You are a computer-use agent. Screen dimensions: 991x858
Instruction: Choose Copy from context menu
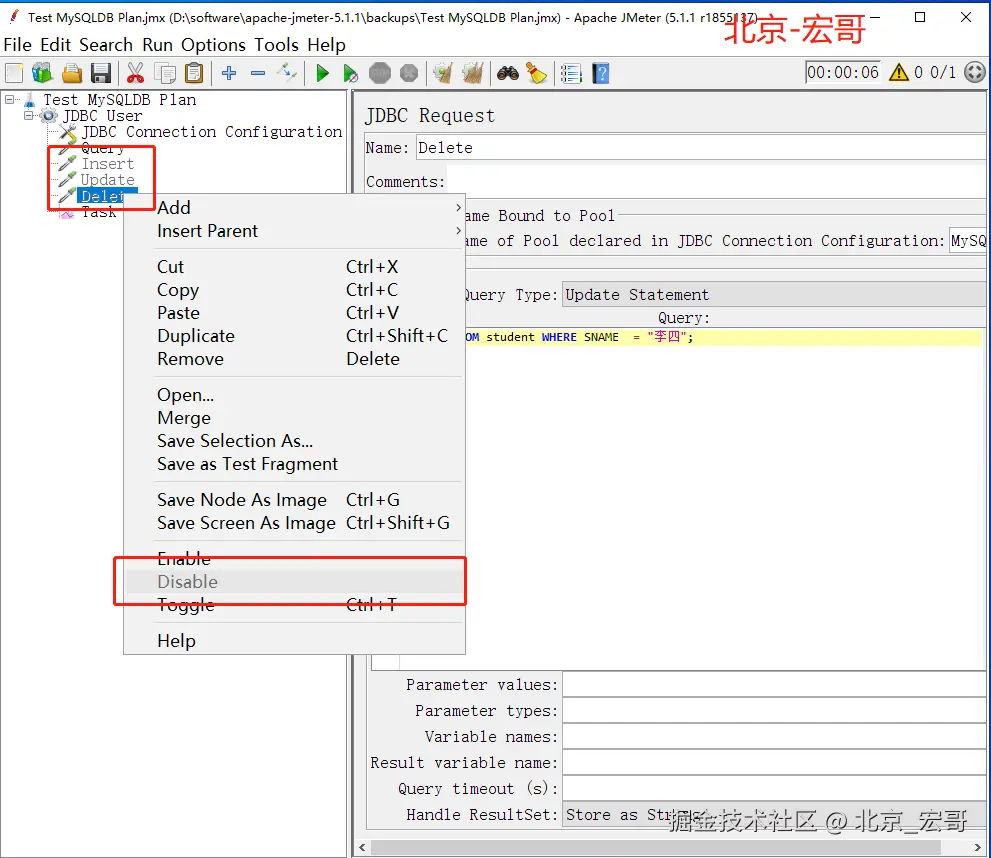(295, 290)
